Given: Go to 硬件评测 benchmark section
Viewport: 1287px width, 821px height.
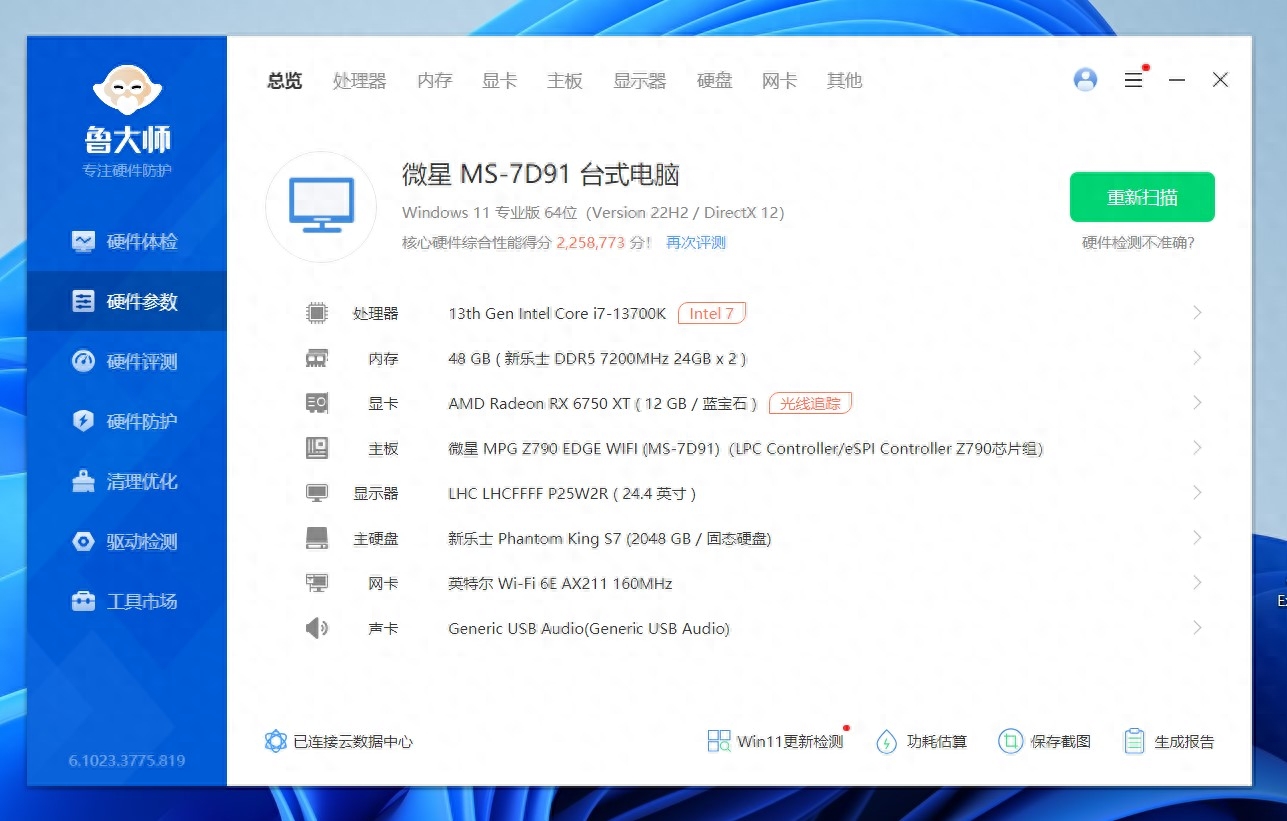Looking at the screenshot, I should pos(127,361).
